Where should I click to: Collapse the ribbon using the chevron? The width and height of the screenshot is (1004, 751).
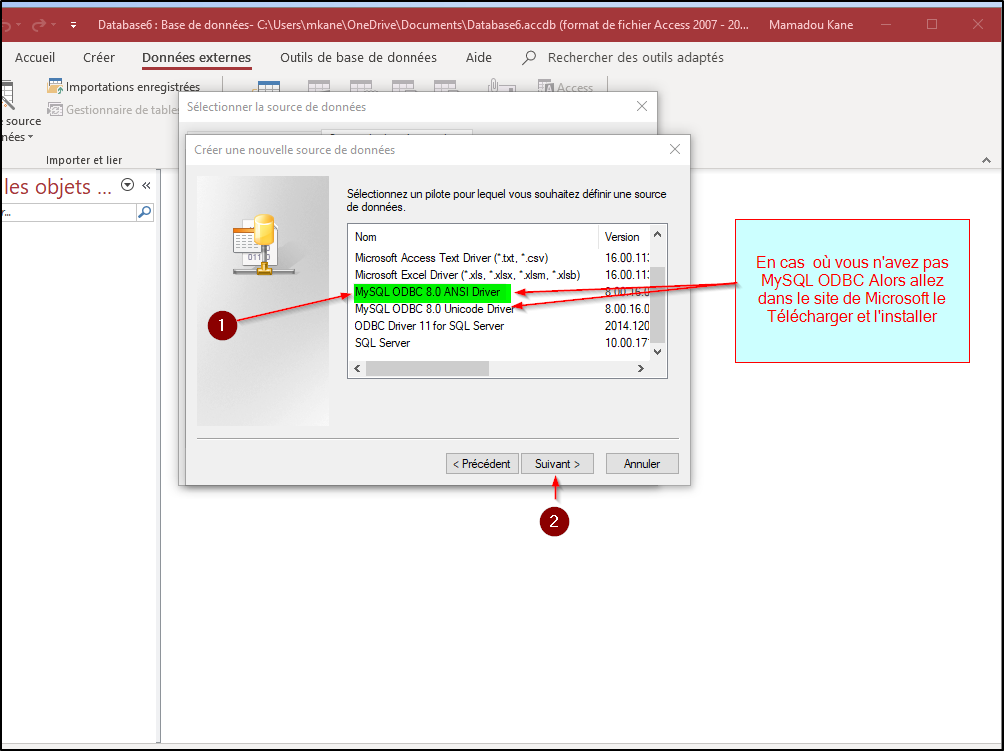point(986,160)
